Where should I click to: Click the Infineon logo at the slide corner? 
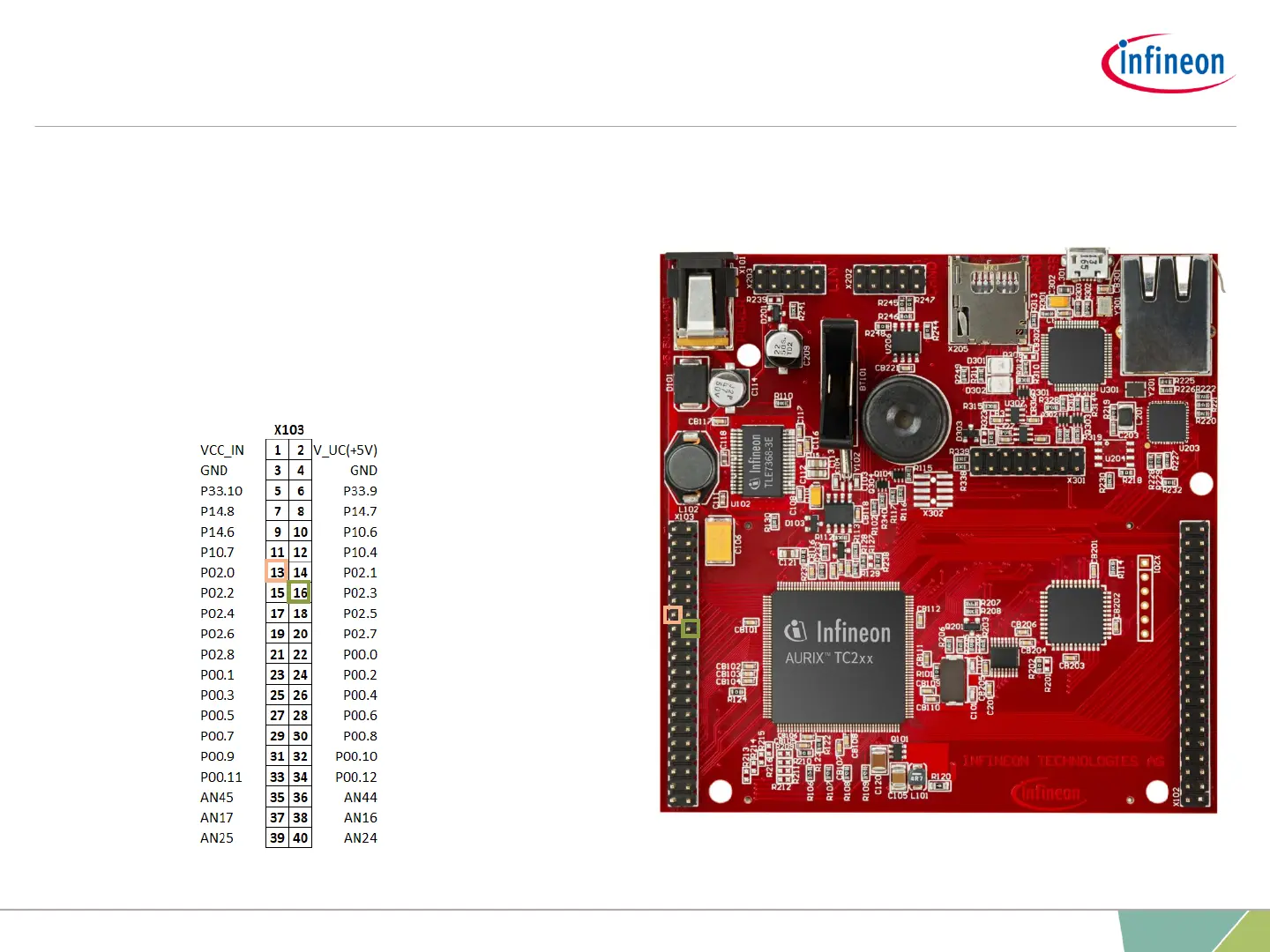pyautogui.click(x=1168, y=63)
